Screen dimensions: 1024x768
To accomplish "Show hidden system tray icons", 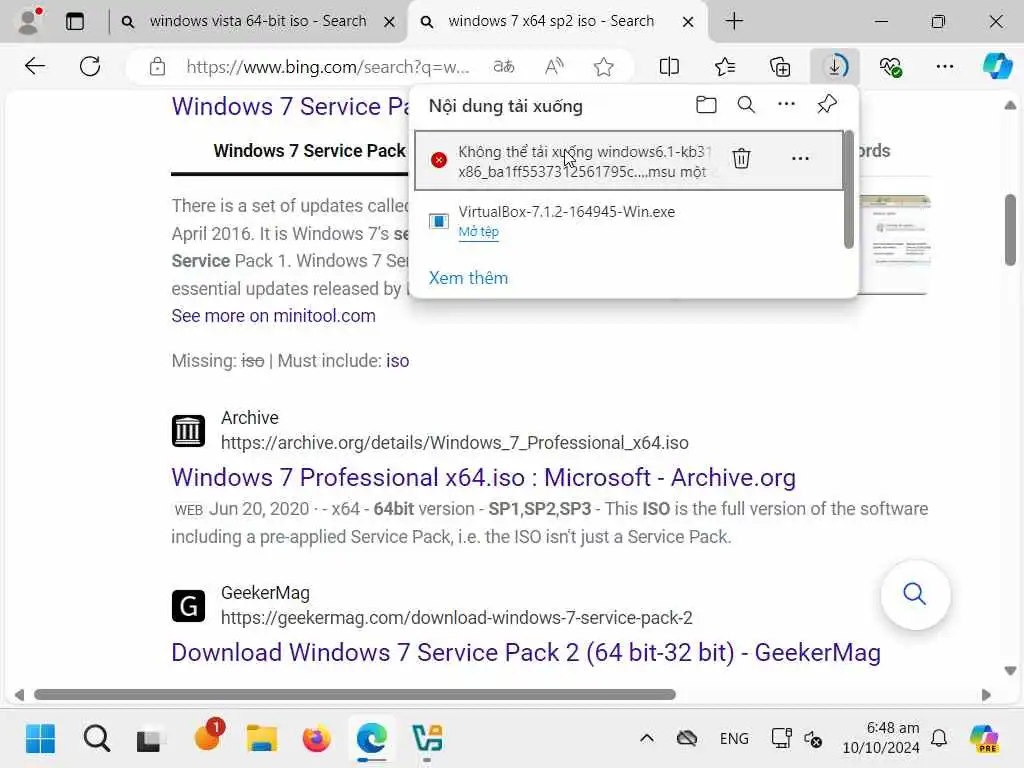I will [x=647, y=739].
